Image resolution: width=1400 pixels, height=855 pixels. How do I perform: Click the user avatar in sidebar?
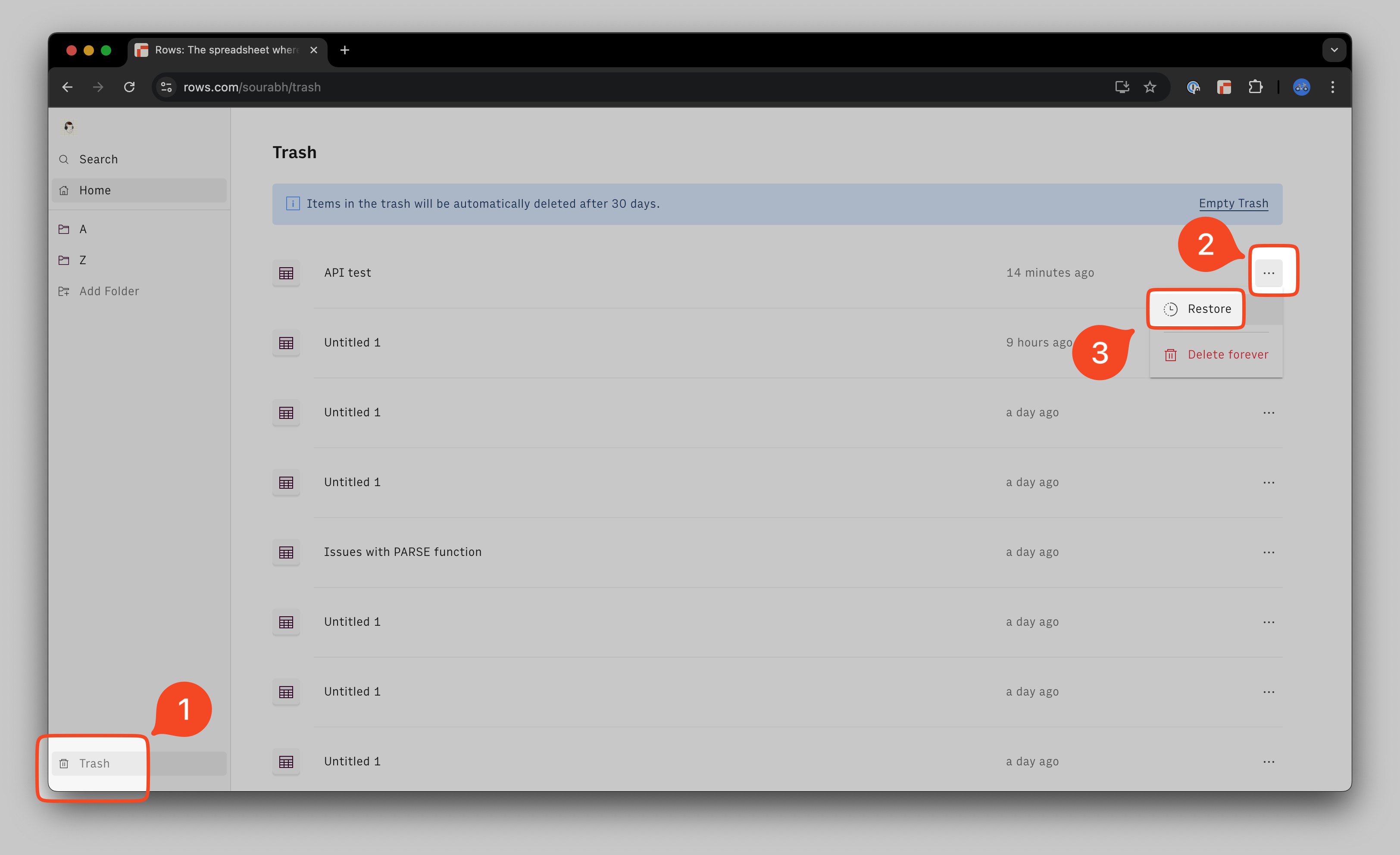pyautogui.click(x=69, y=127)
